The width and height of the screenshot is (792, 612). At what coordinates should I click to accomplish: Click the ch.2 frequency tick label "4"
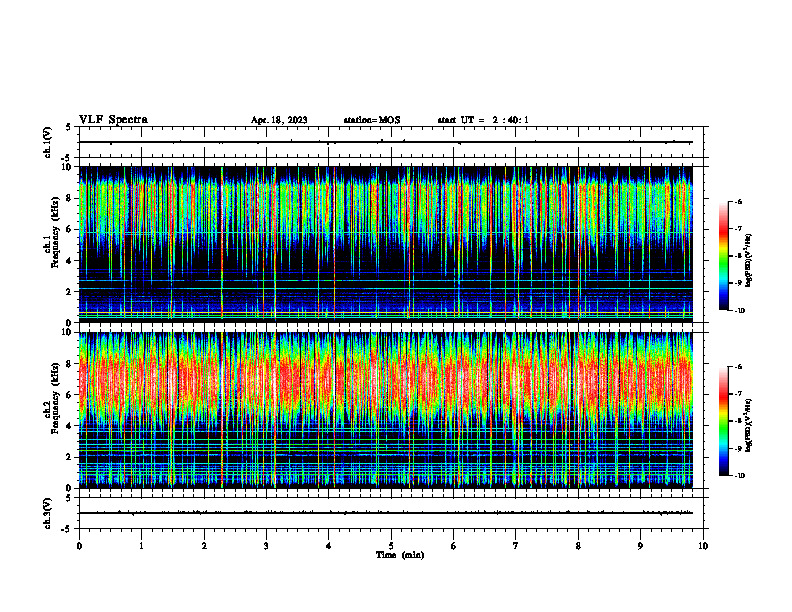70,426
